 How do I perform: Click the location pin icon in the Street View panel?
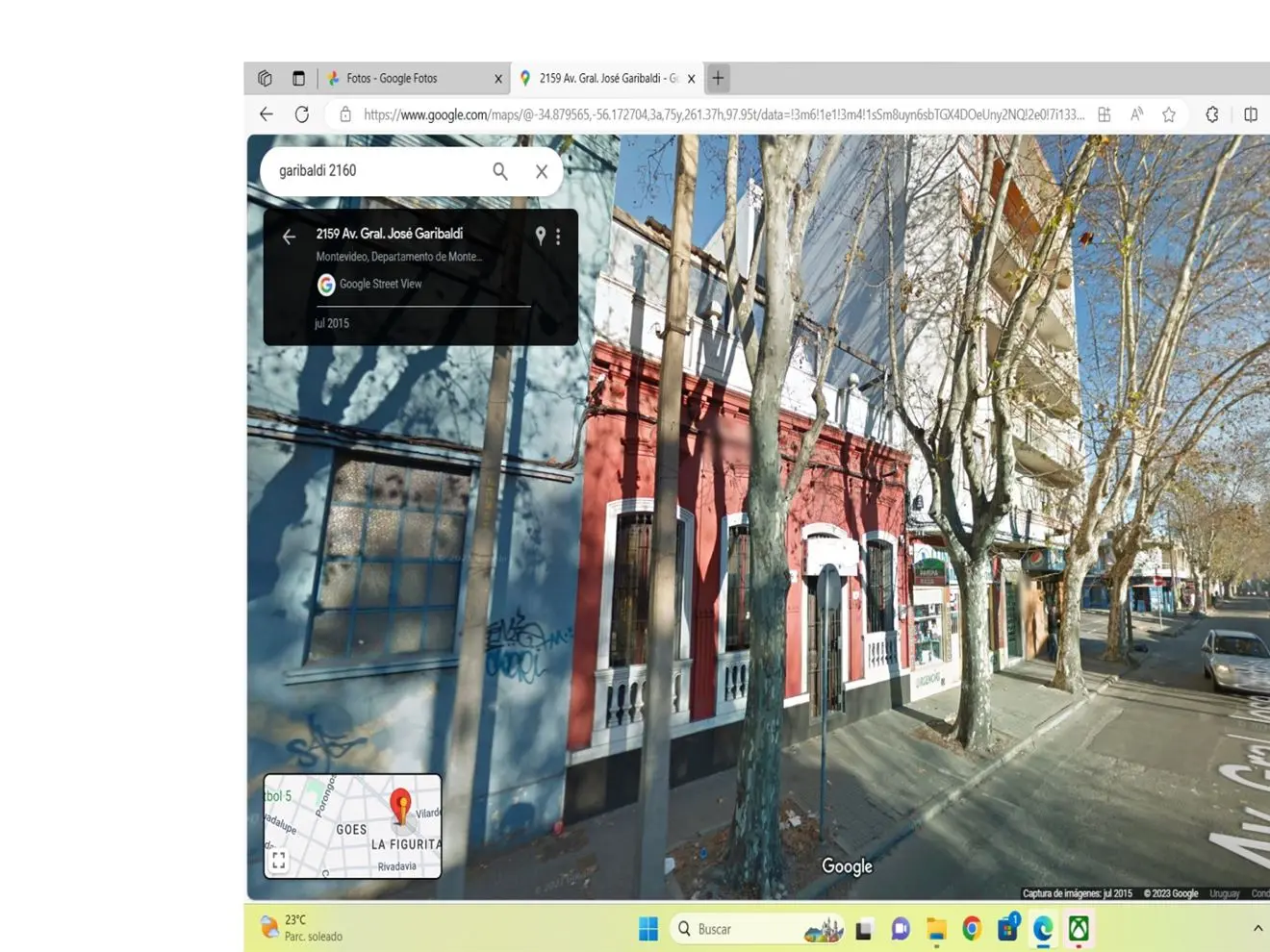tap(541, 235)
